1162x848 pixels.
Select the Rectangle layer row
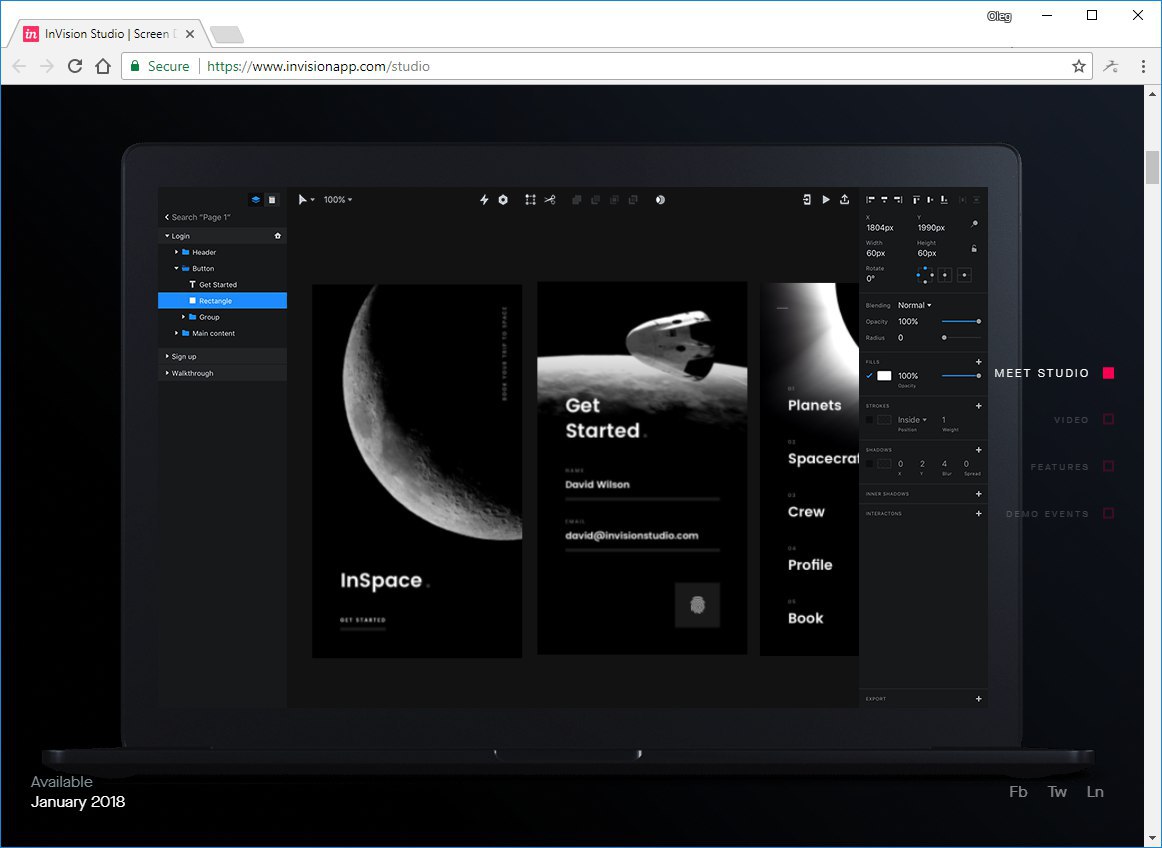222,300
